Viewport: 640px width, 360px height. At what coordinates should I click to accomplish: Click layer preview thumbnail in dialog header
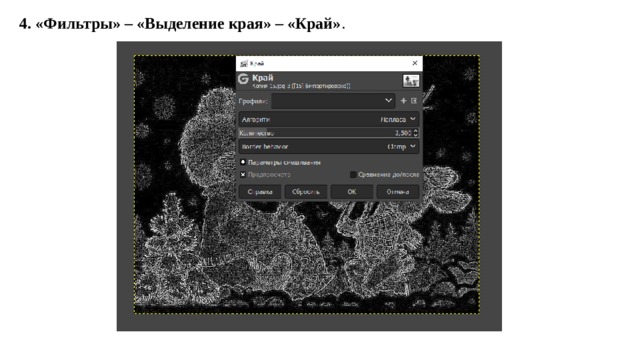point(411,80)
